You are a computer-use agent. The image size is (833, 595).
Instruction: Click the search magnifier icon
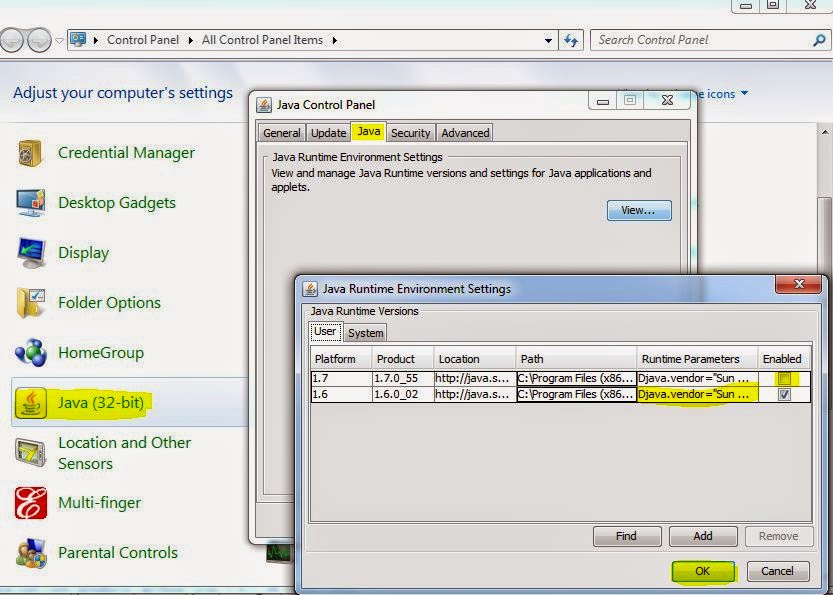819,40
